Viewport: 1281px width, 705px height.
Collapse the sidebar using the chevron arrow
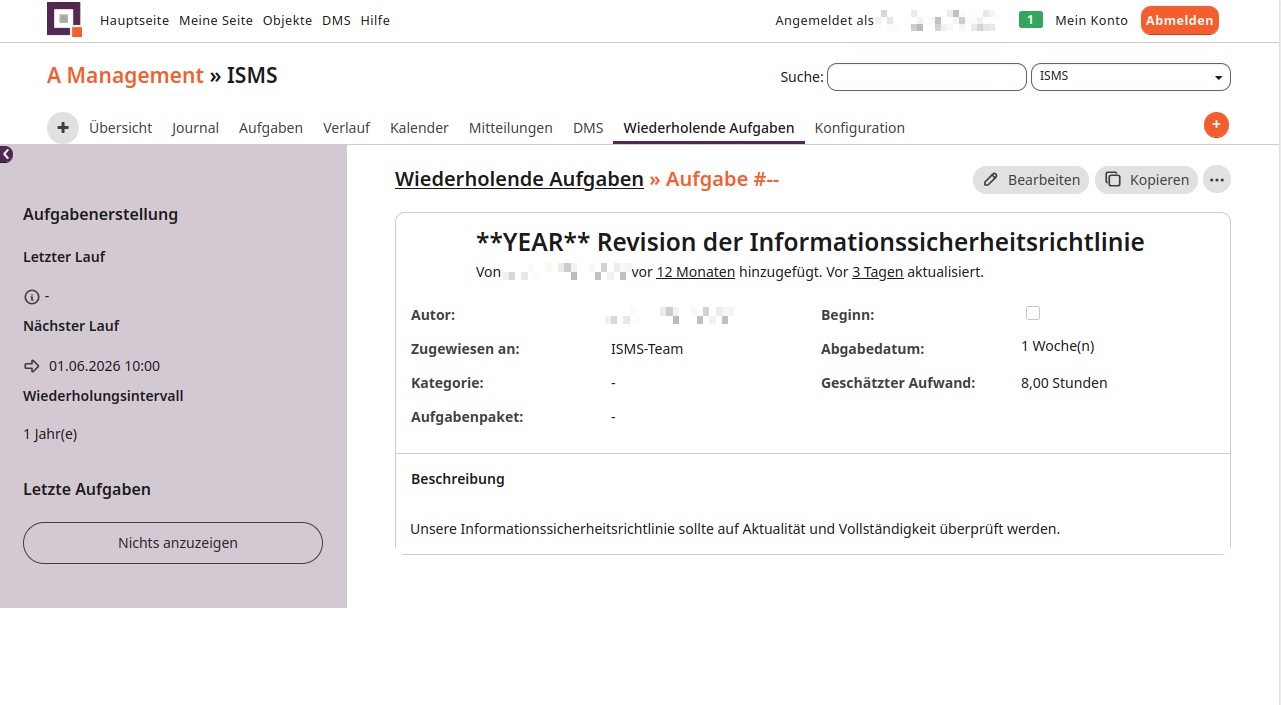coord(6,154)
